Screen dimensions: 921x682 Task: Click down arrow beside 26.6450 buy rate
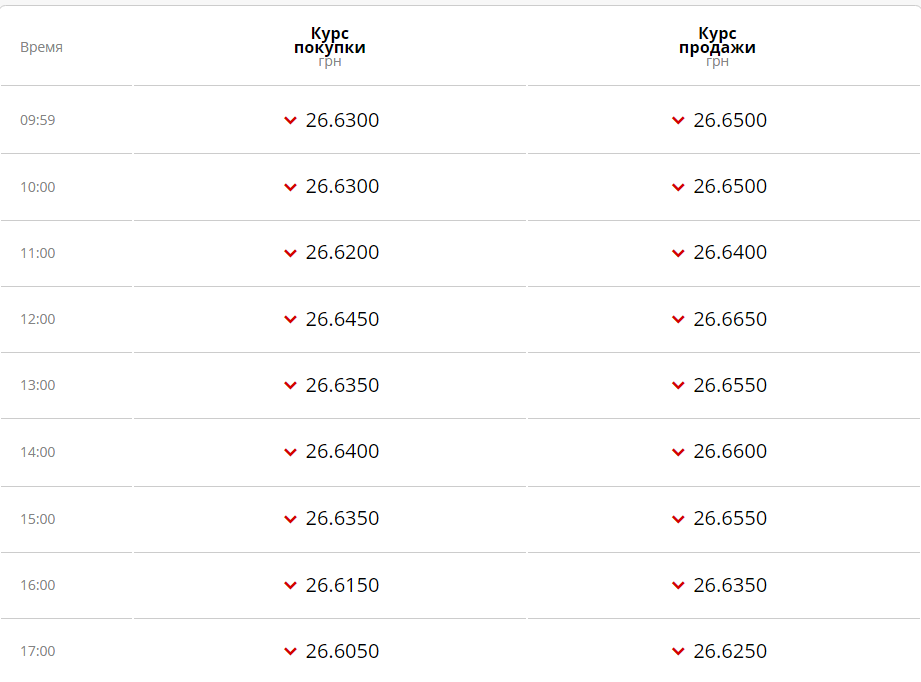290,320
